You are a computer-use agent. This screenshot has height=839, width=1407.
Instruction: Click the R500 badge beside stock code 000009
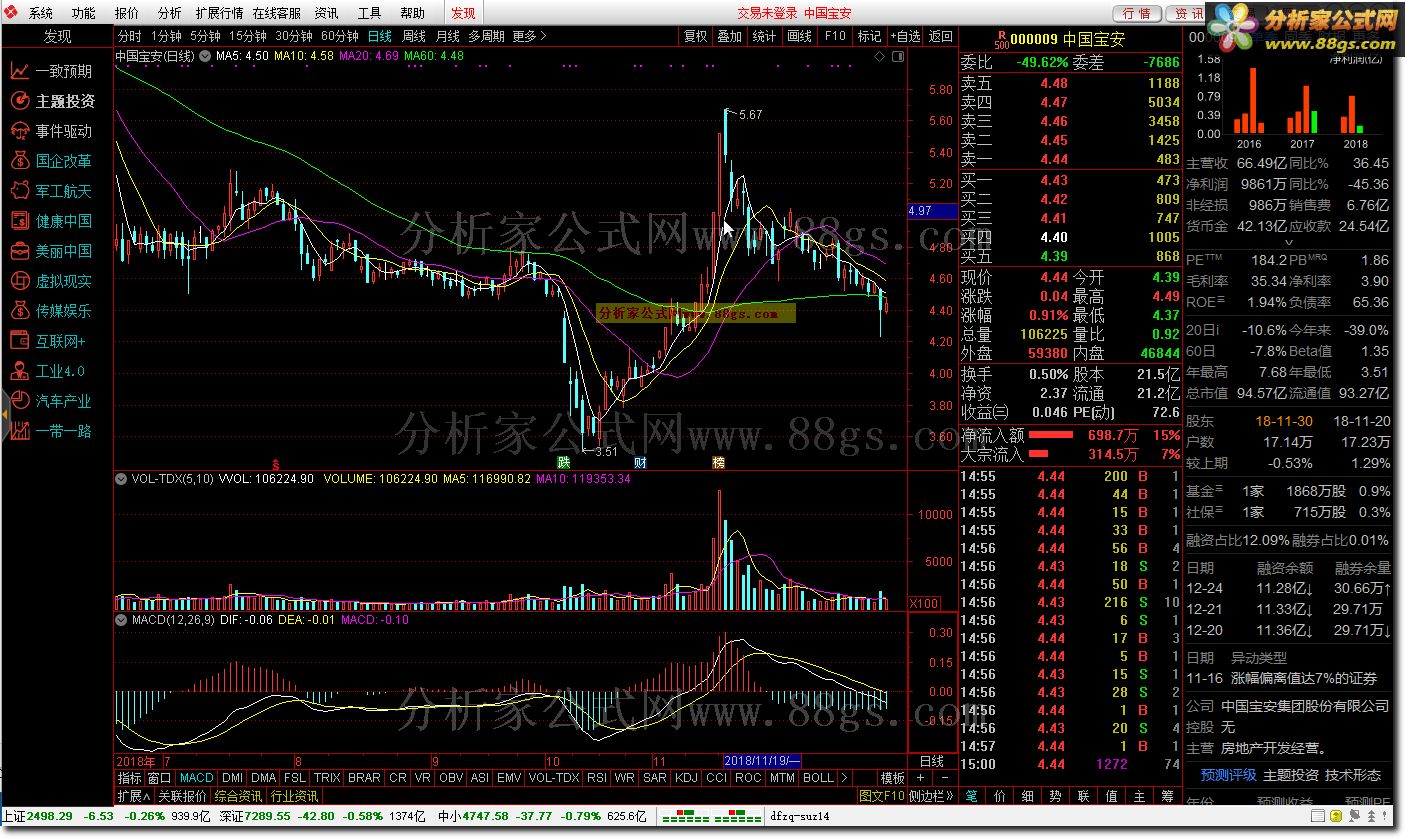click(x=1001, y=39)
